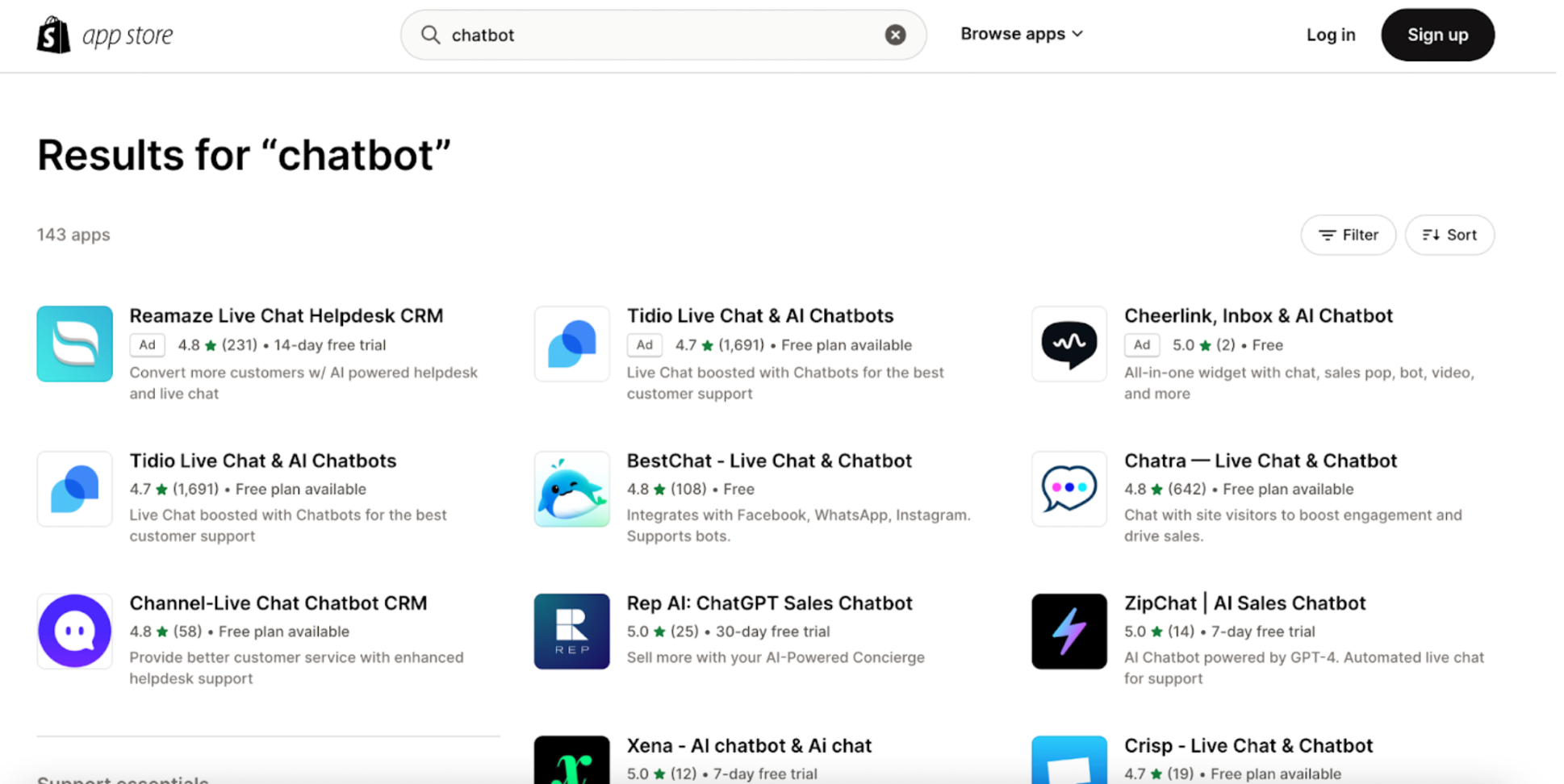Click the 'Results for "chatbot"' heading
Screen dimensions: 1564x784
244,155
